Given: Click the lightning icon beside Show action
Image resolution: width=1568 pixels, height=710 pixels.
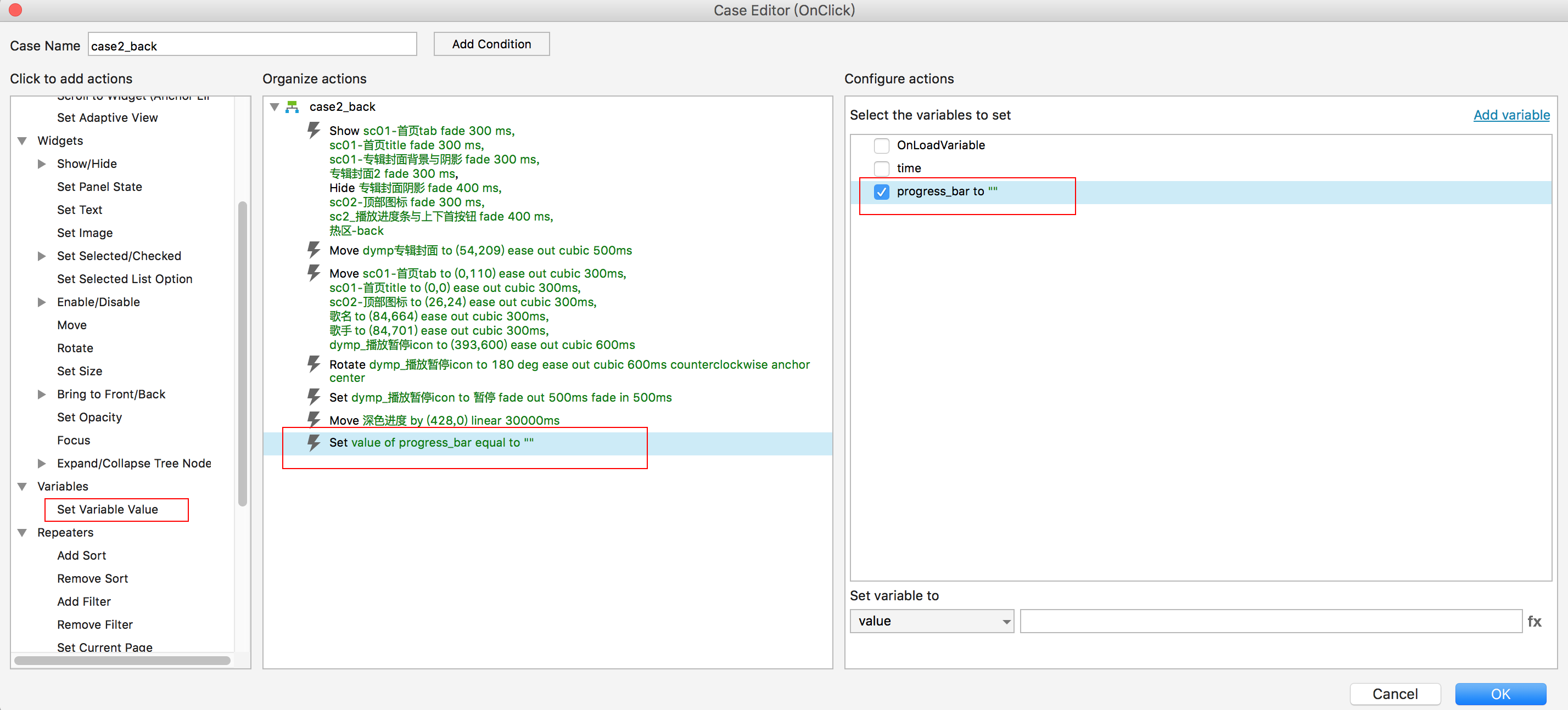Looking at the screenshot, I should [x=313, y=130].
